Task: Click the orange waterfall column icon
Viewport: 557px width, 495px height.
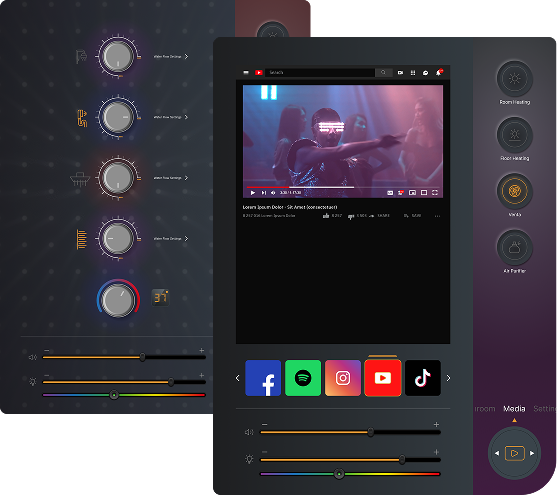Action: (82, 240)
